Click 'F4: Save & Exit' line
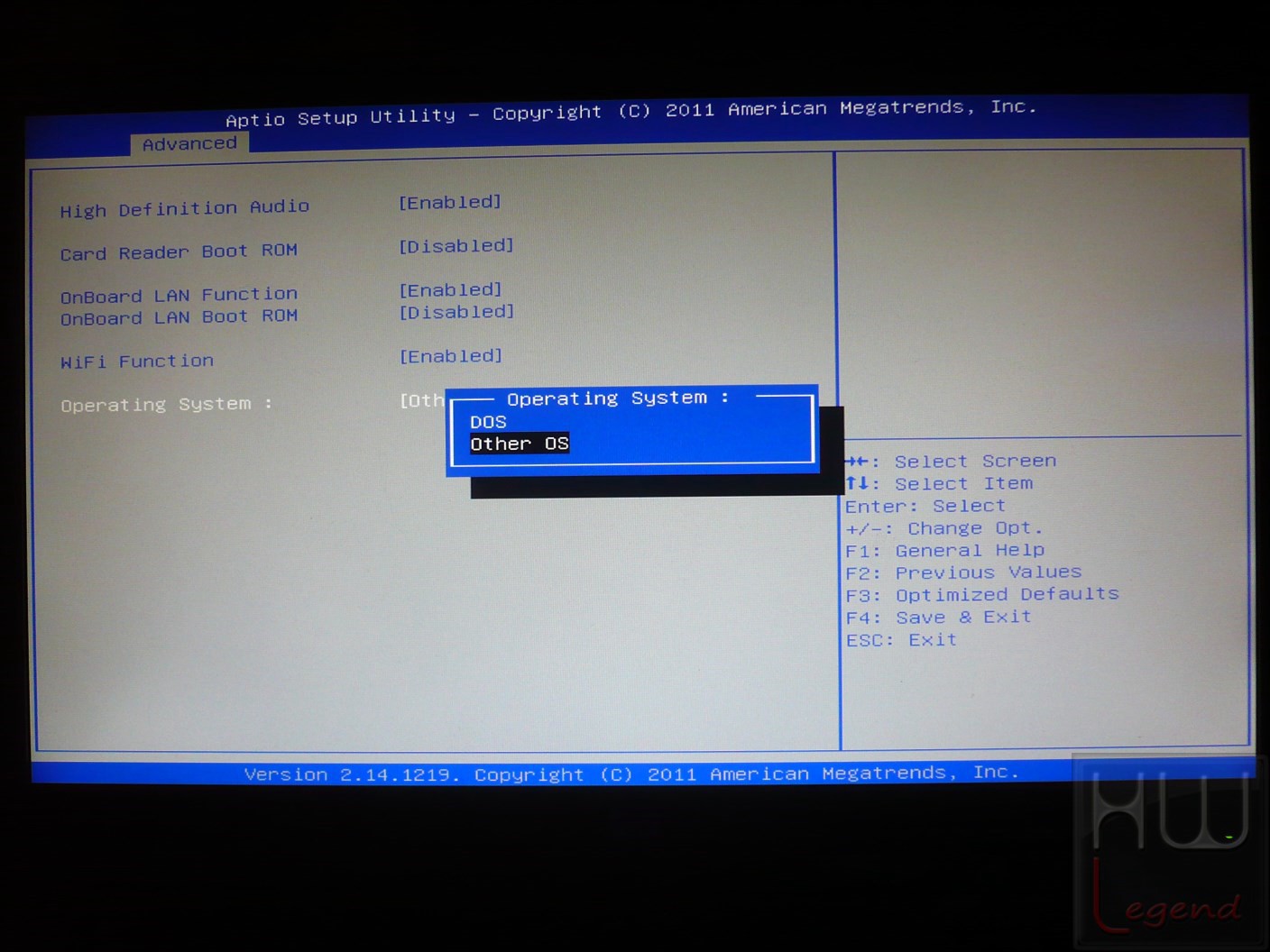1270x952 pixels. click(938, 618)
